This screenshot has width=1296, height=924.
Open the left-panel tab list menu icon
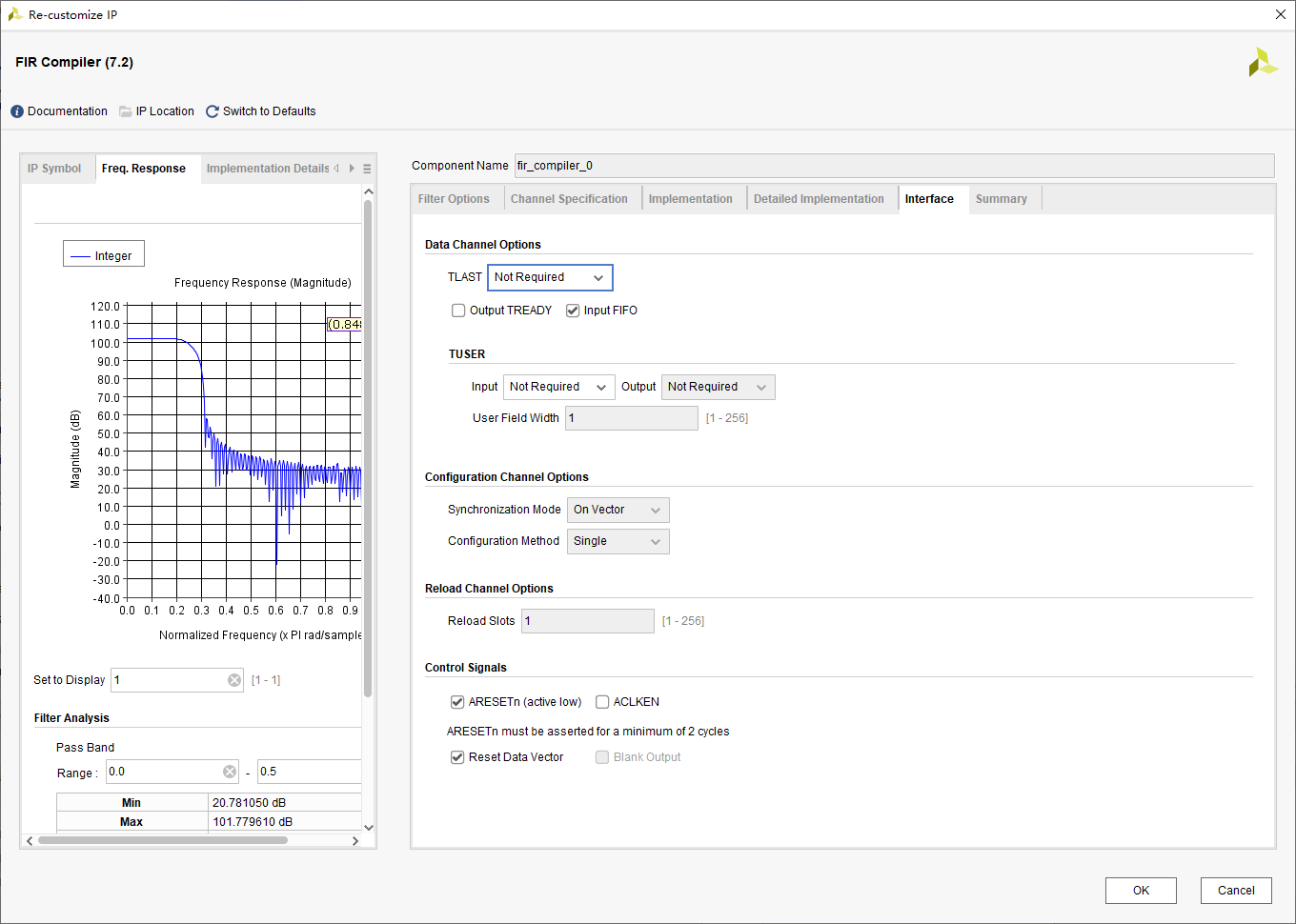(x=367, y=169)
